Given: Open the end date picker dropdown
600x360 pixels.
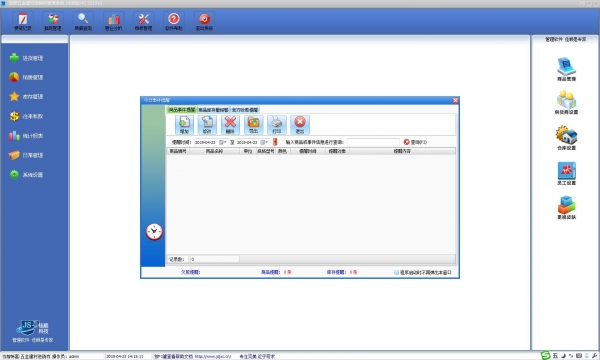Looking at the screenshot, I should click(x=264, y=142).
